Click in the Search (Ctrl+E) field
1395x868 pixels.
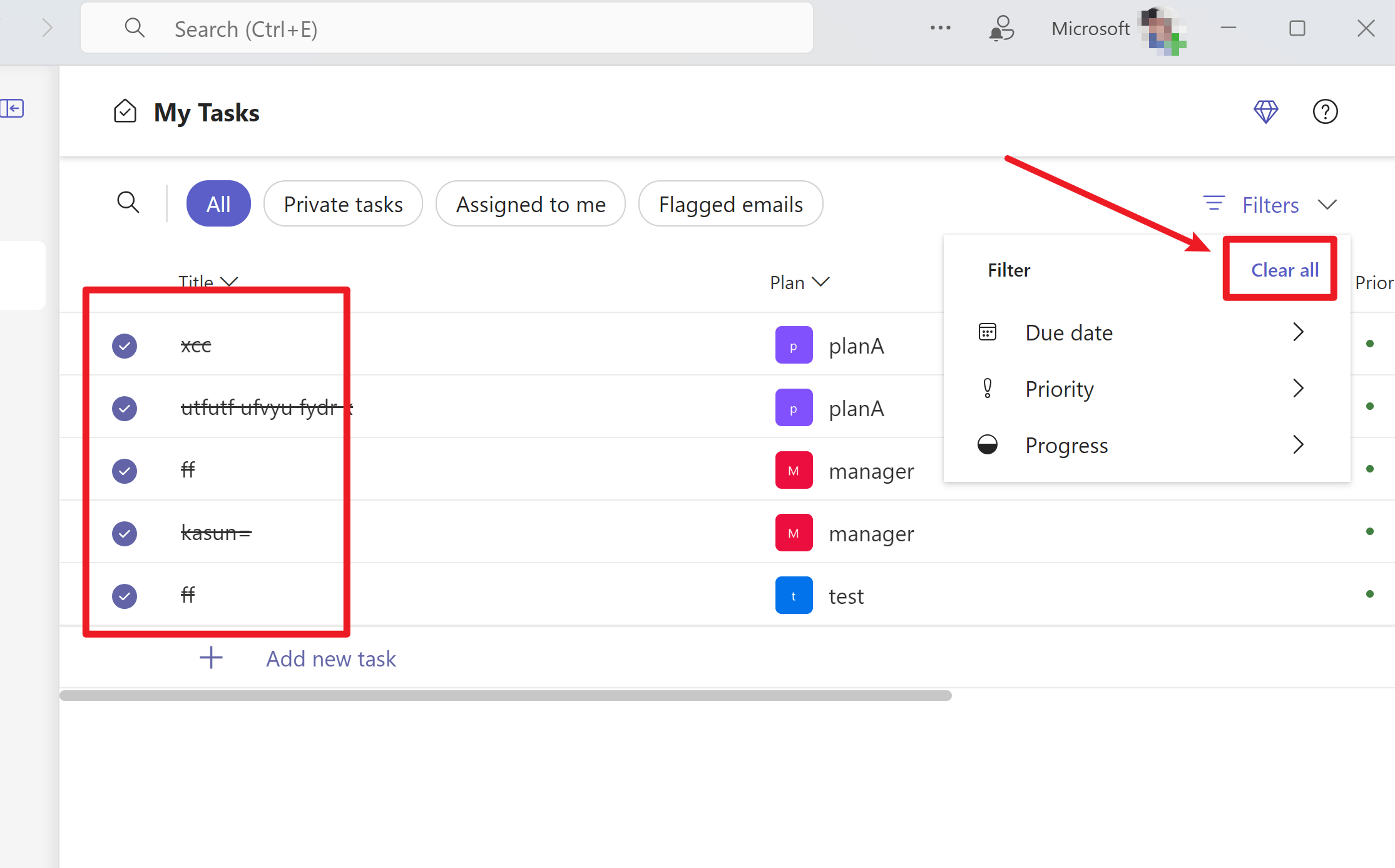[x=447, y=28]
